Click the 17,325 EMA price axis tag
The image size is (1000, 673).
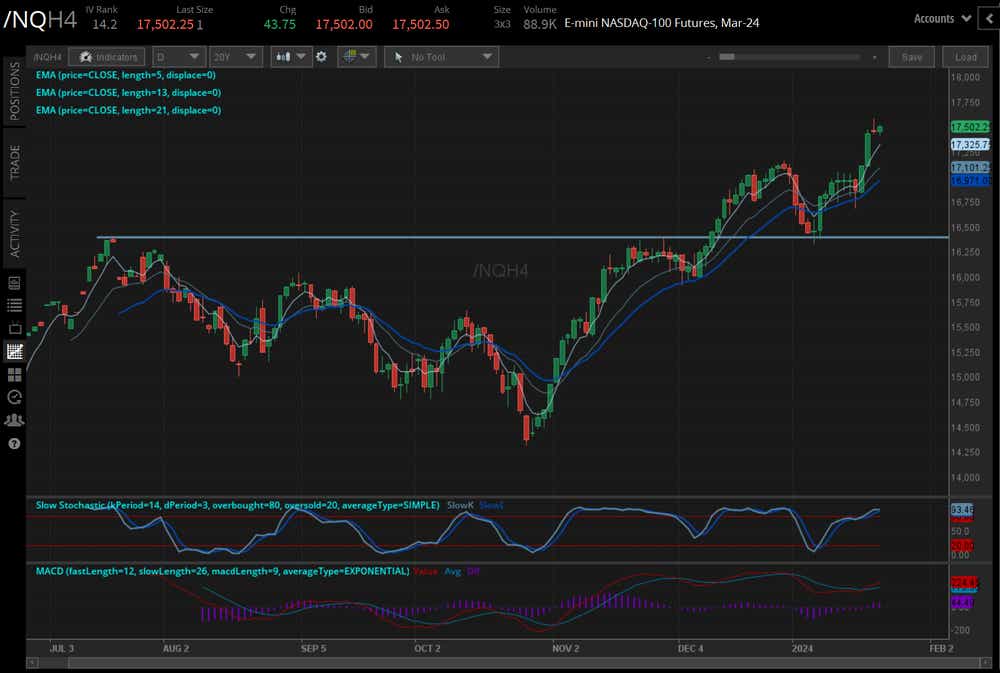click(970, 145)
